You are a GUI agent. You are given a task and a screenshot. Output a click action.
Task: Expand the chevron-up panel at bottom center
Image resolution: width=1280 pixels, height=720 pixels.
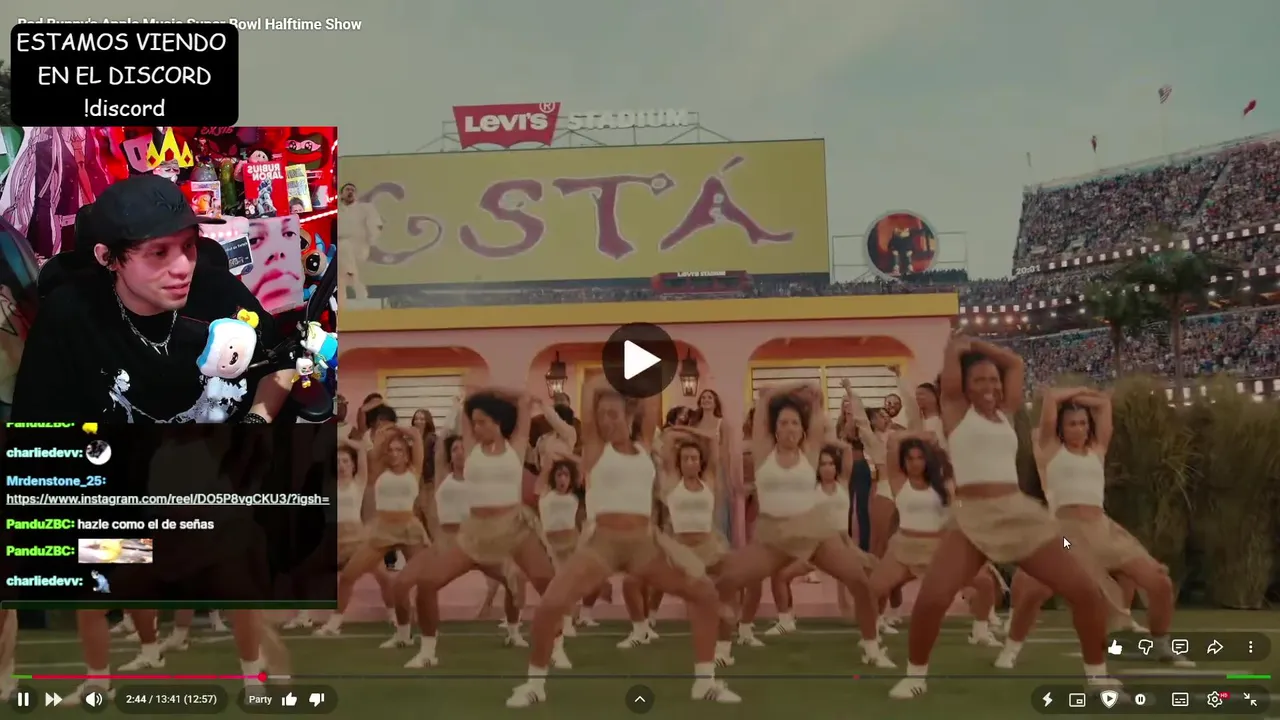(x=640, y=699)
